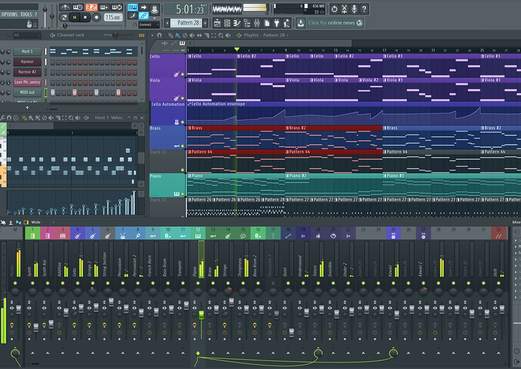Open the channel rack 'All' filter dropdown
Viewport: 521px width, 369px height.
(x=27, y=35)
